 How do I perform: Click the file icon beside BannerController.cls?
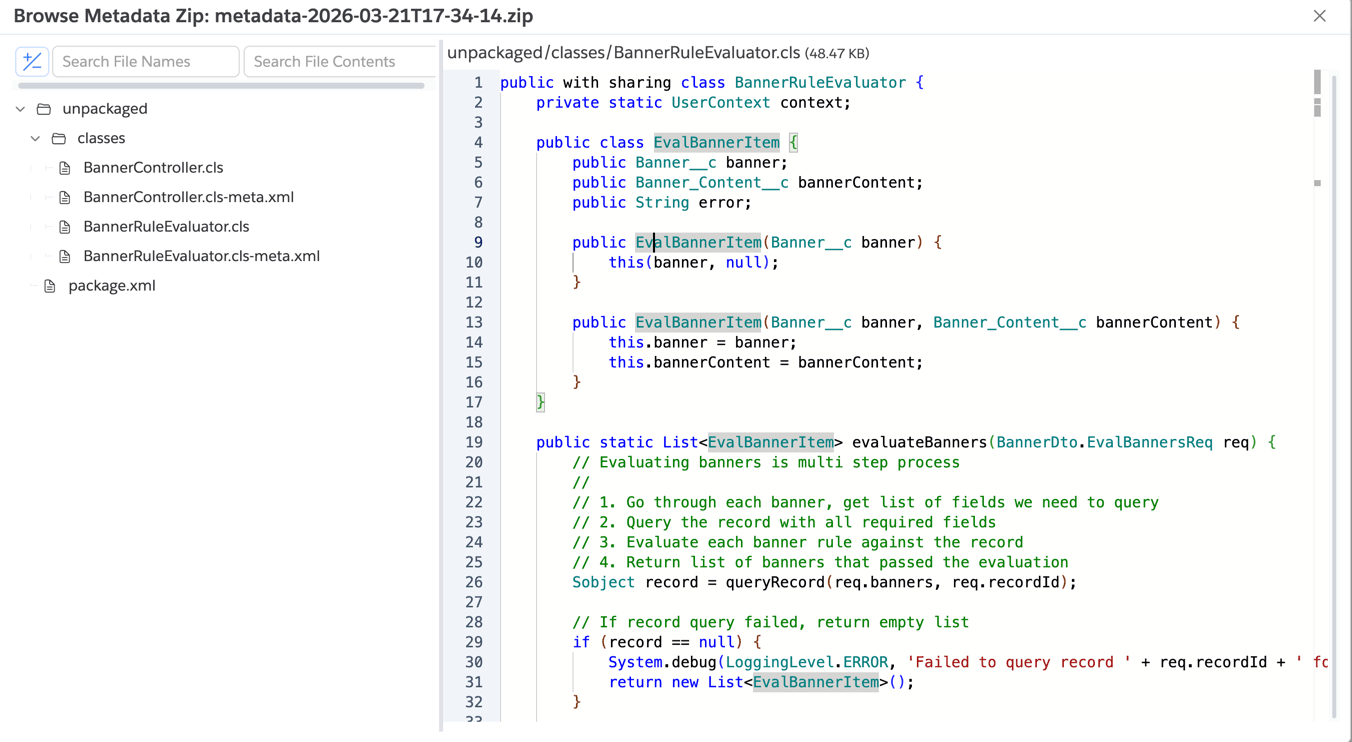point(65,168)
